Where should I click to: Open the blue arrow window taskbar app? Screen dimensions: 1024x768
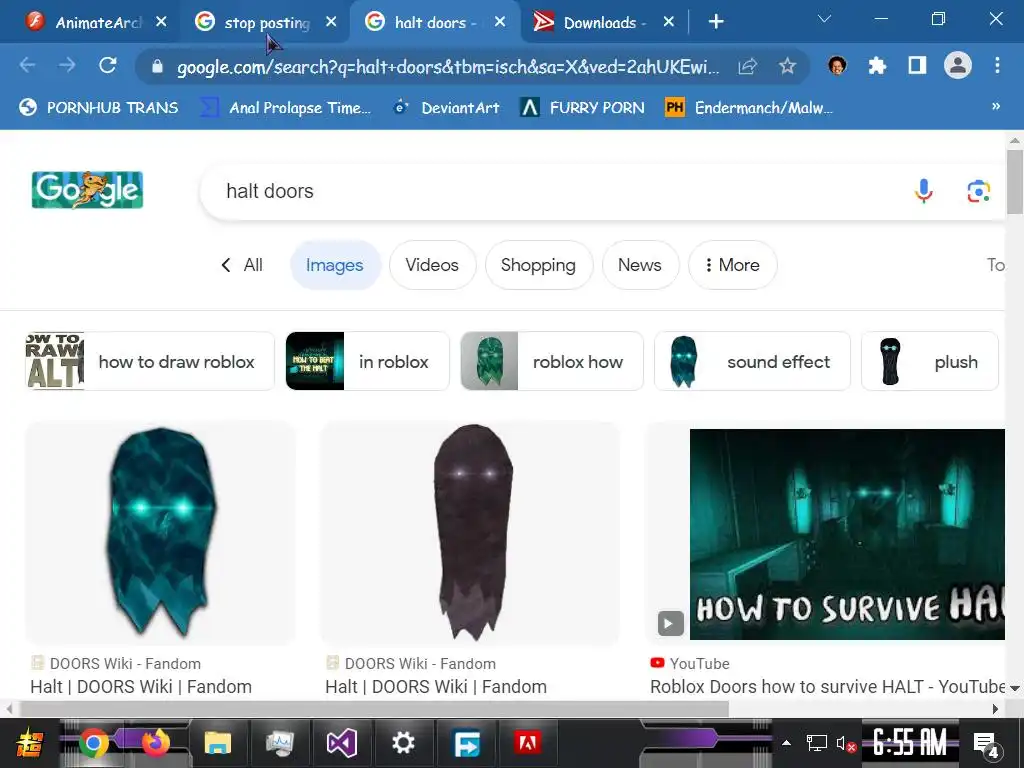(466, 743)
